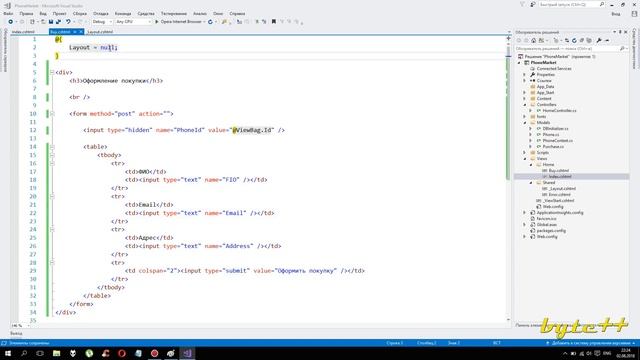Open the browser selection dropdown arrow
This screenshot has height=360, width=640.
click(x=204, y=22)
